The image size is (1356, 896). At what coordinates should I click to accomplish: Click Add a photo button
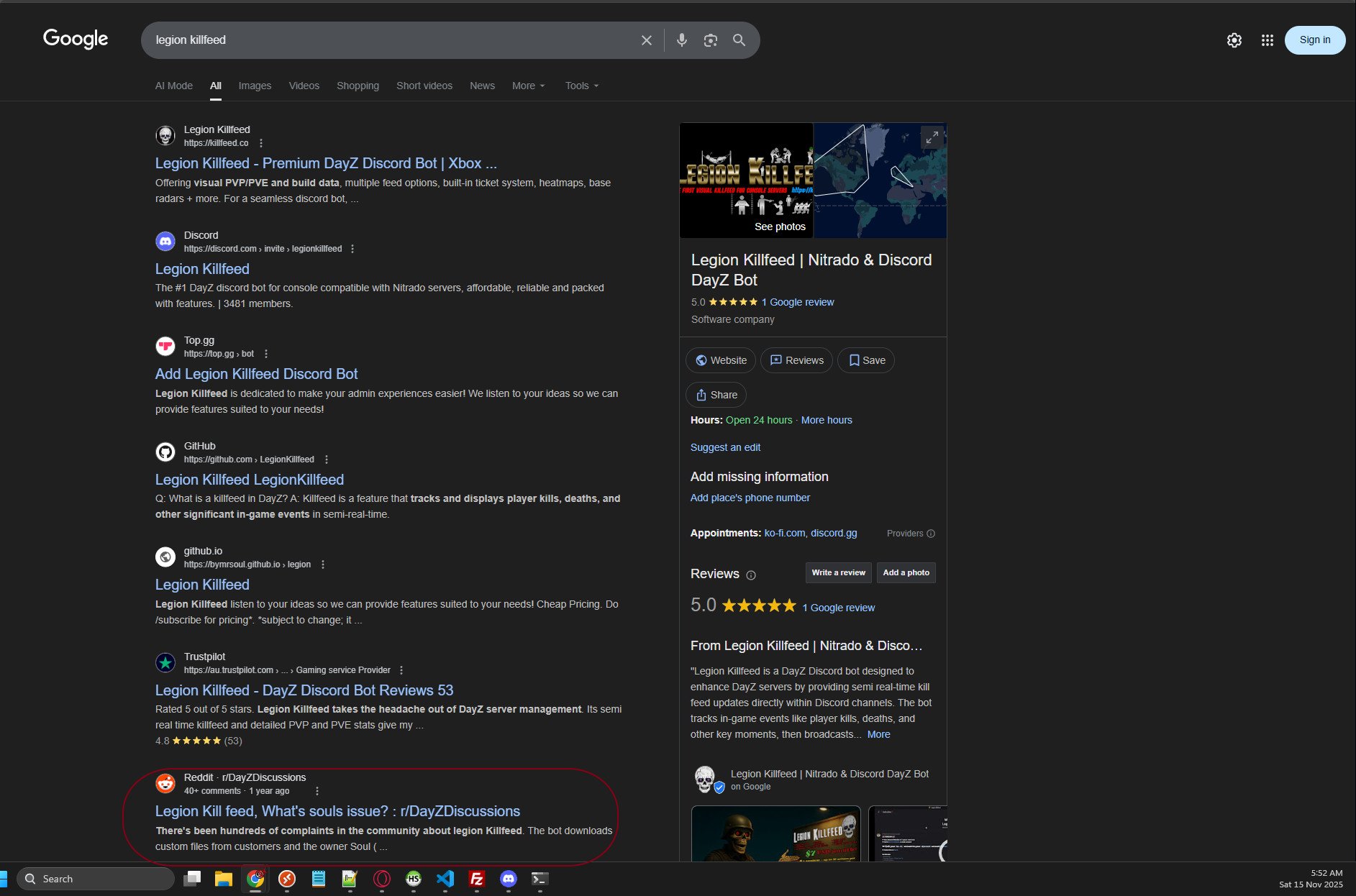coord(906,572)
